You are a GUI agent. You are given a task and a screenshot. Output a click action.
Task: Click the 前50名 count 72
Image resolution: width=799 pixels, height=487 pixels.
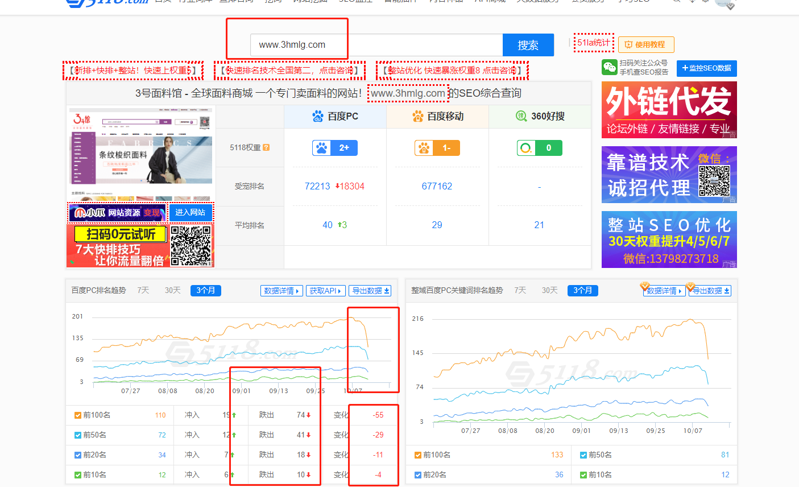click(x=162, y=435)
